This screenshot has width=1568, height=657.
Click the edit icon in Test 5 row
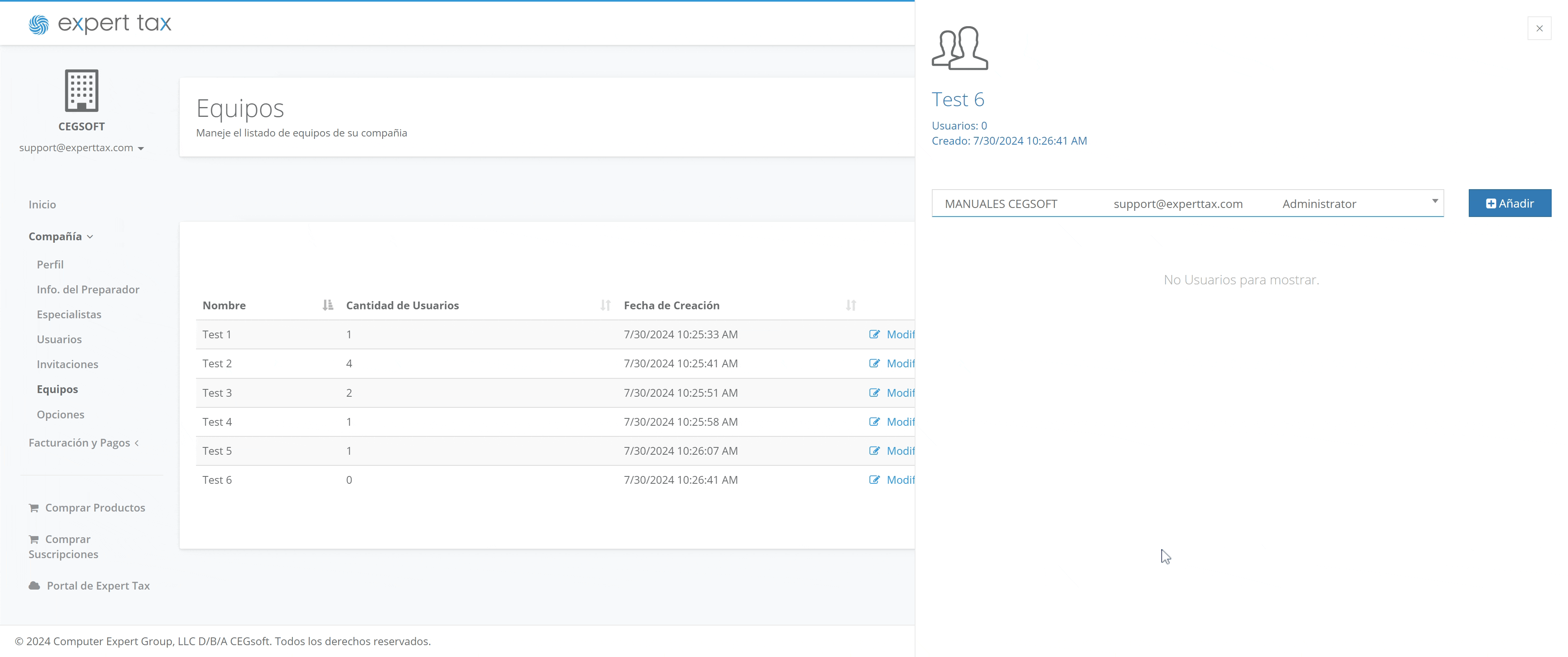[x=874, y=451]
